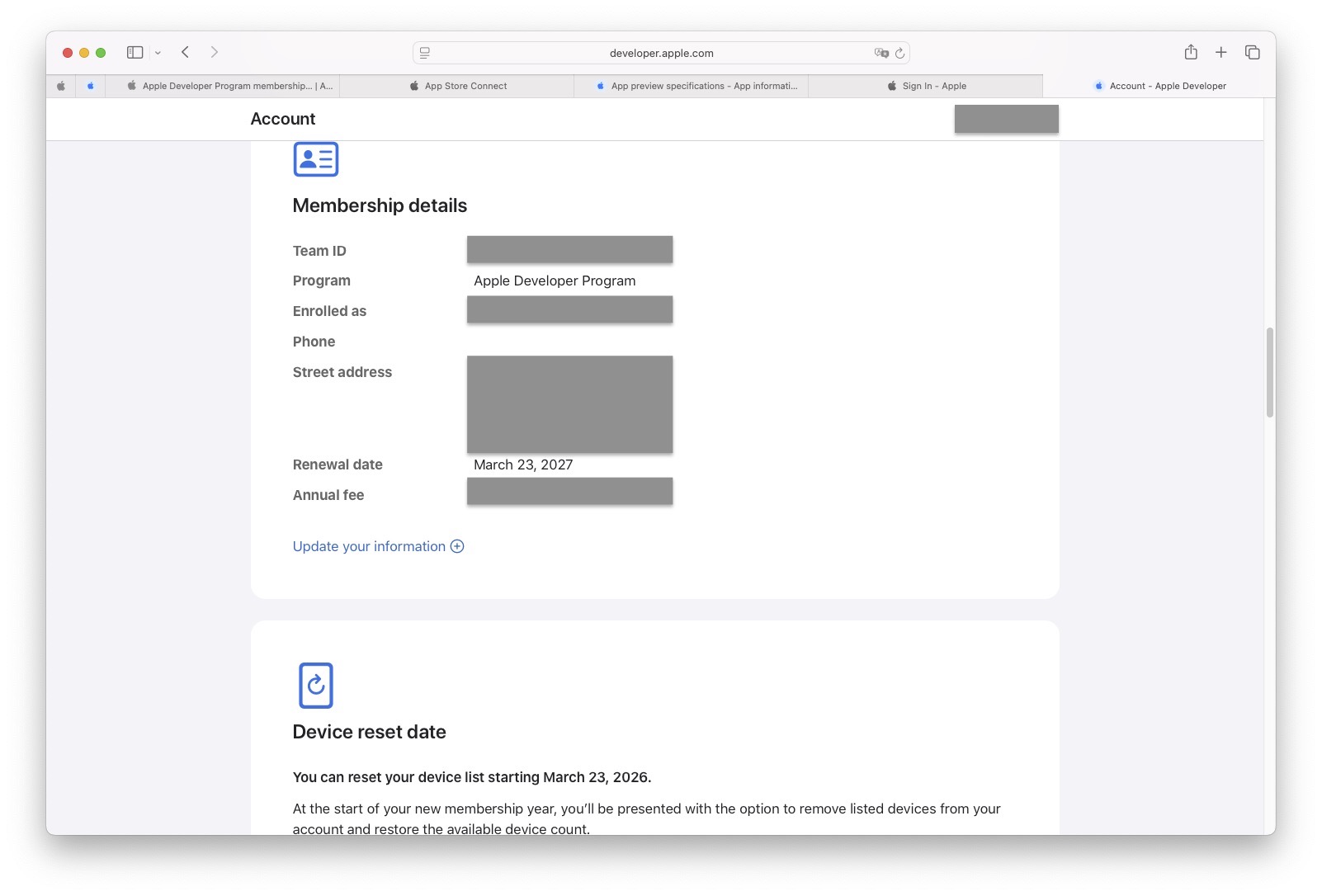Click the Device reset date heading
1322x896 pixels.
click(x=369, y=732)
